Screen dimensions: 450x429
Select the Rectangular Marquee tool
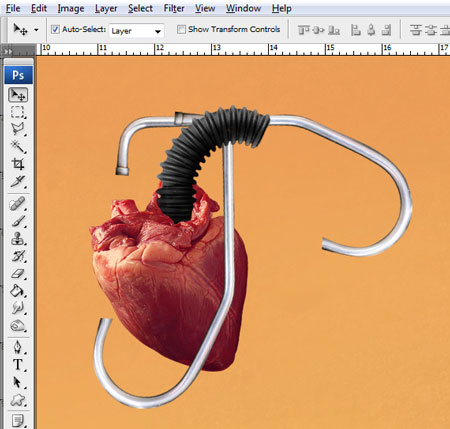coord(18,112)
